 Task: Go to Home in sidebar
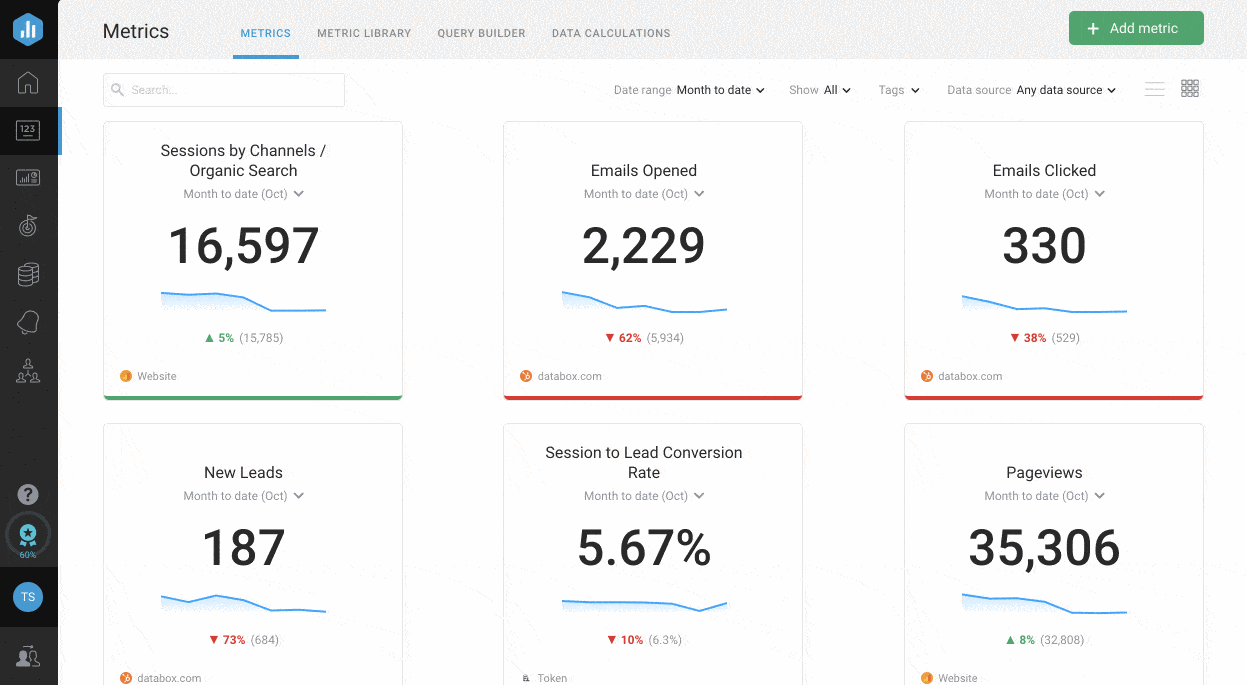[28, 83]
